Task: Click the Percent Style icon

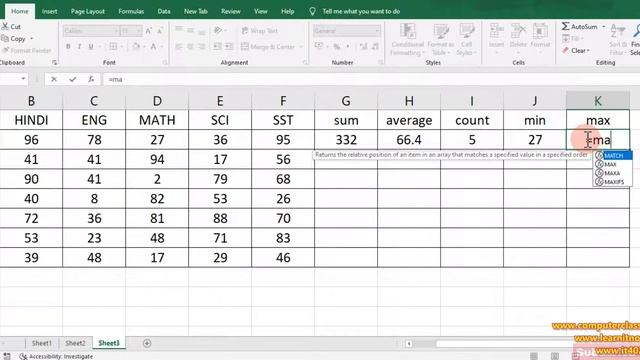Action: tap(336, 47)
